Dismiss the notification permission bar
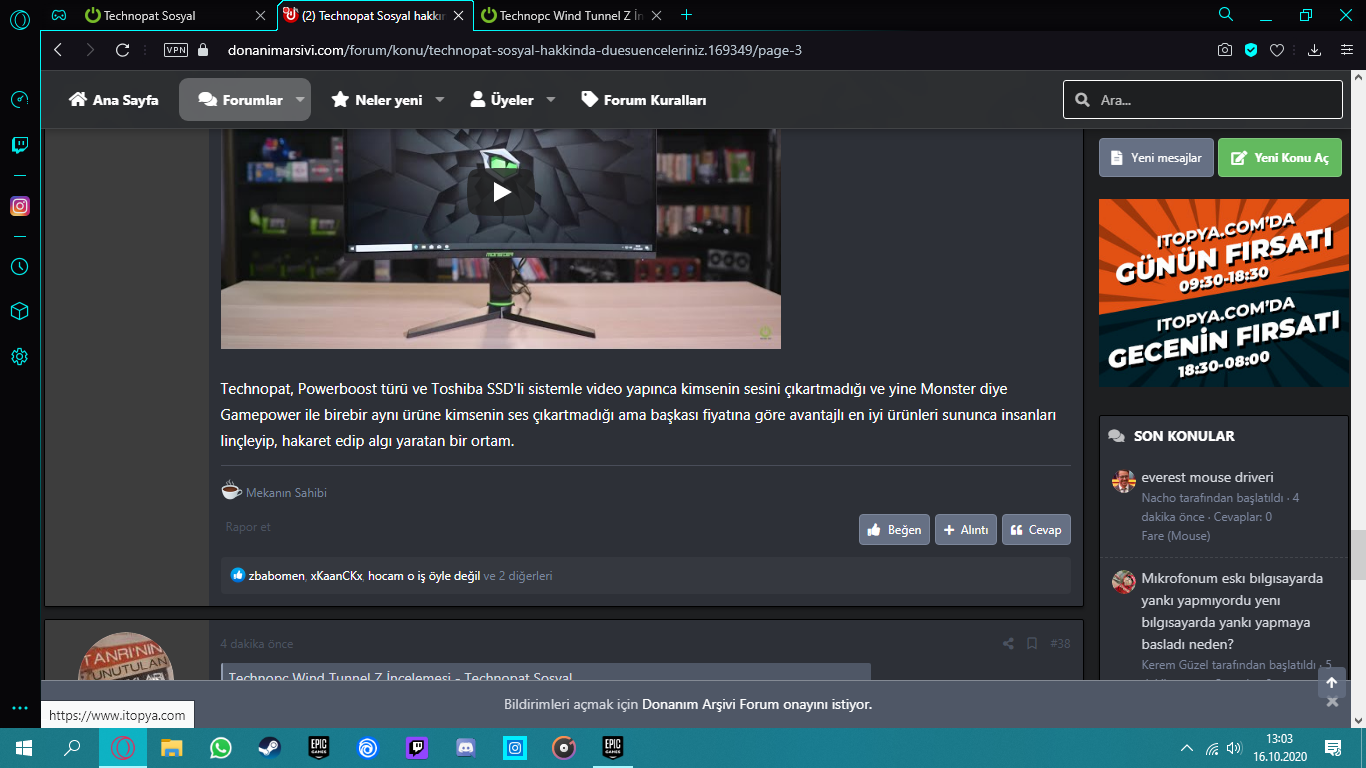This screenshot has height=768, width=1366. pos(1332,702)
